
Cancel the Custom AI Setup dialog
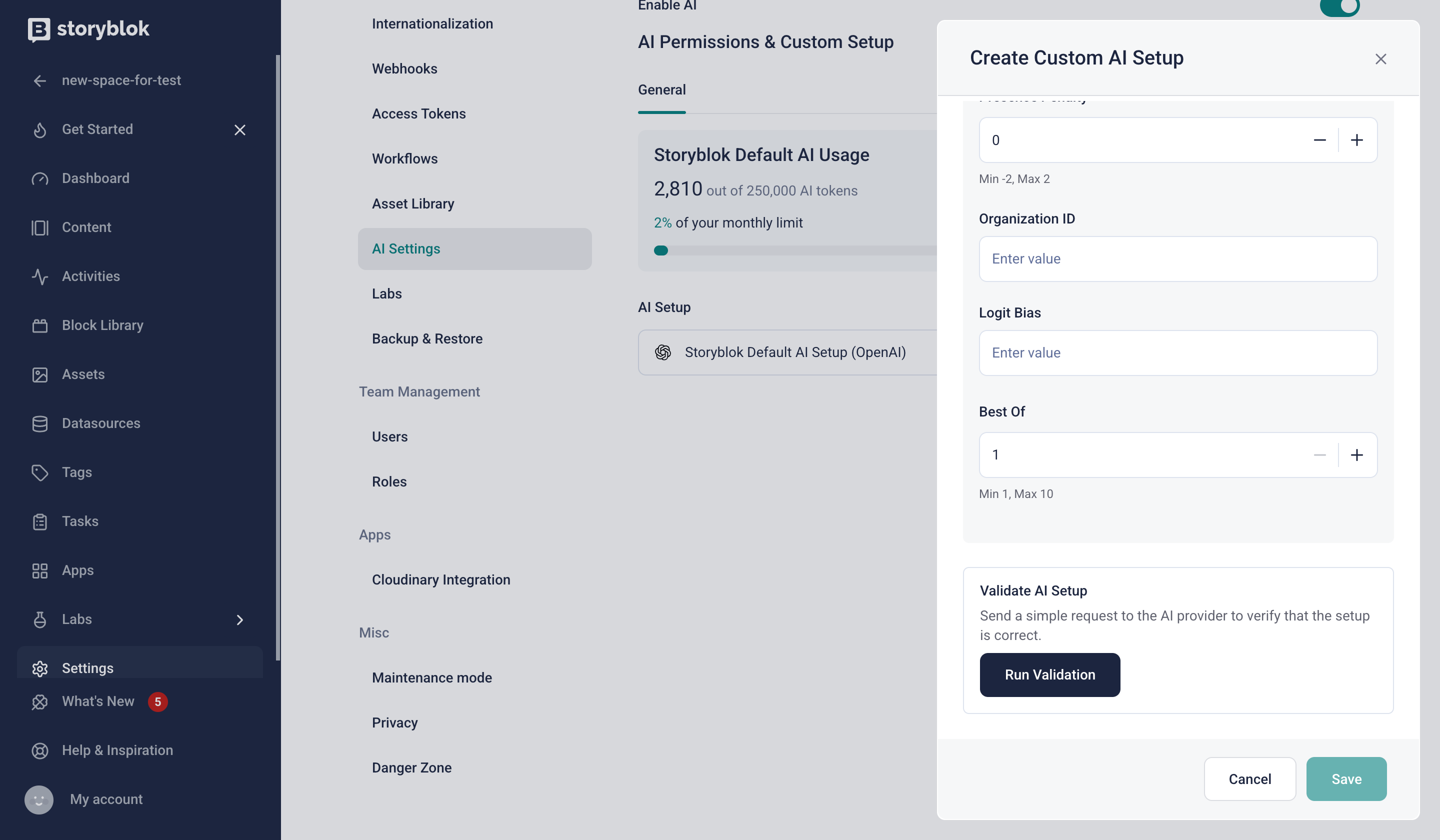coord(1249,779)
